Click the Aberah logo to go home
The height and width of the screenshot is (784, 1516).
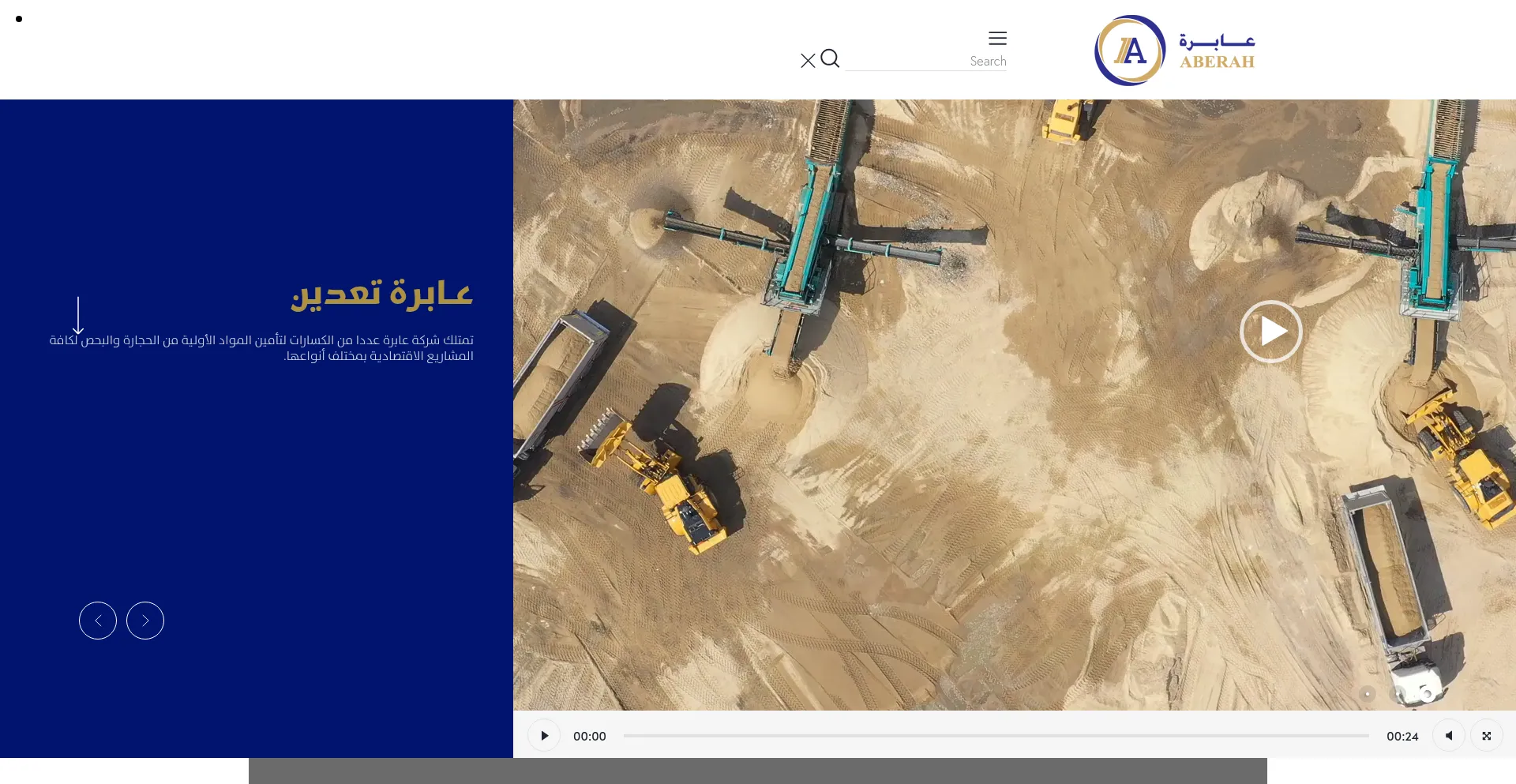[x=1174, y=51]
